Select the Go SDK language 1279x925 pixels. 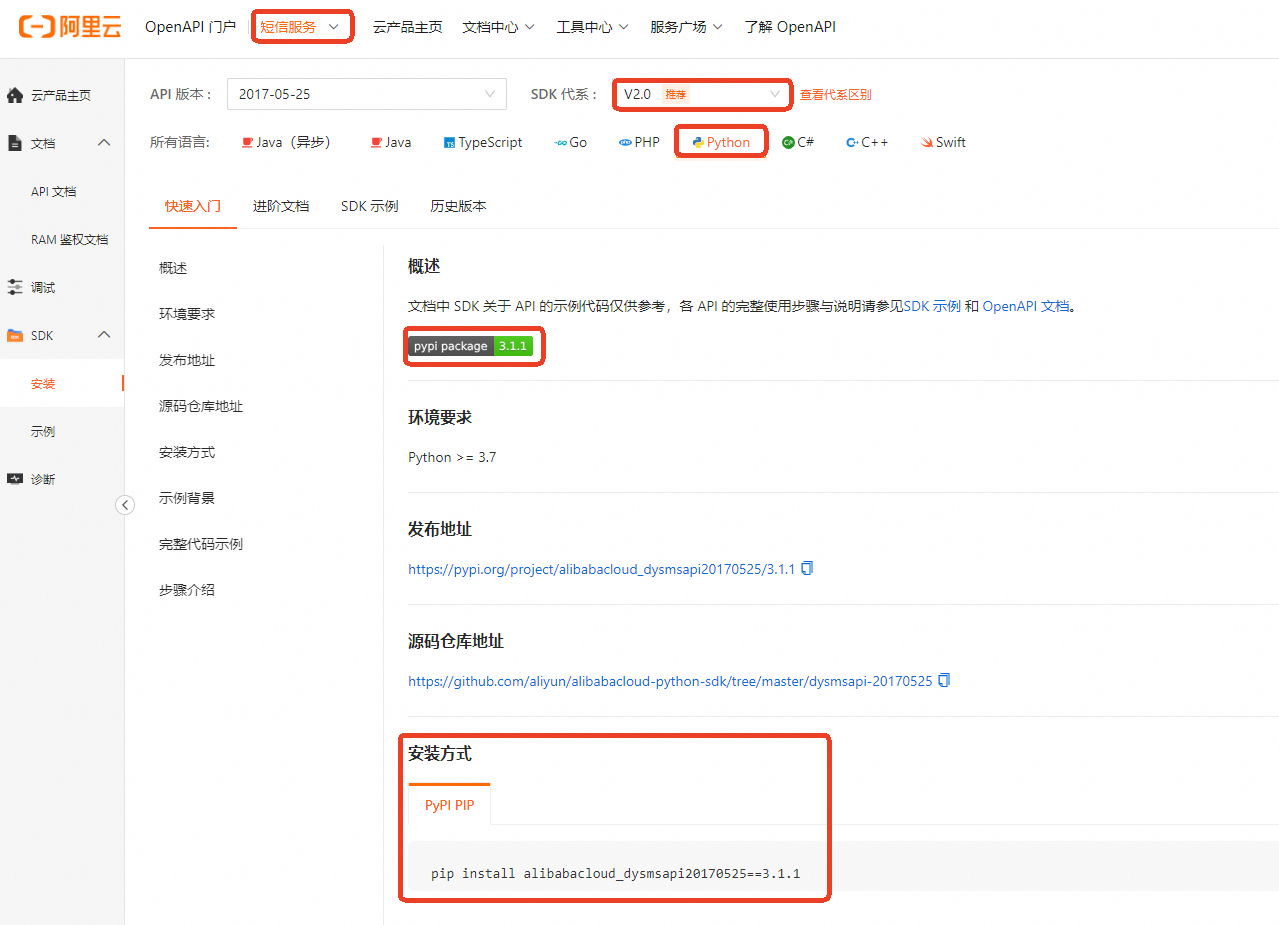point(569,142)
